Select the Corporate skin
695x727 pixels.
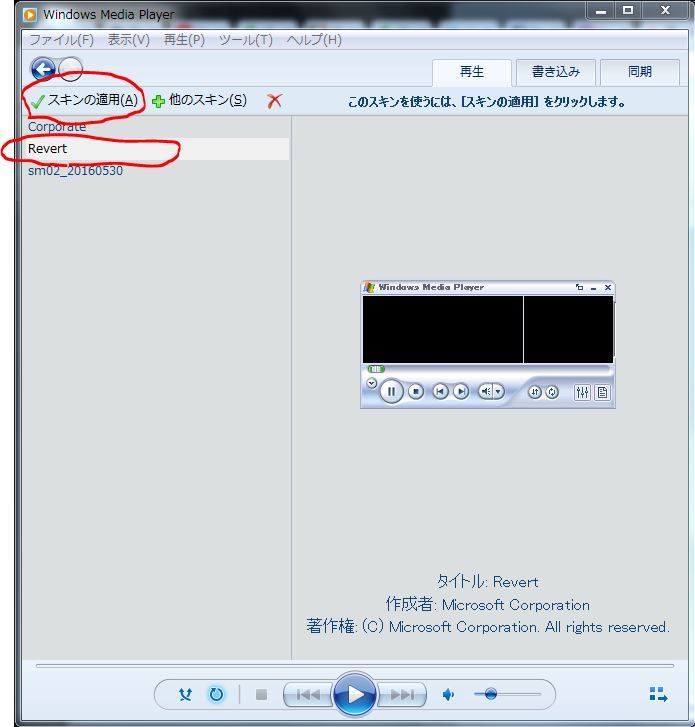click(57, 127)
